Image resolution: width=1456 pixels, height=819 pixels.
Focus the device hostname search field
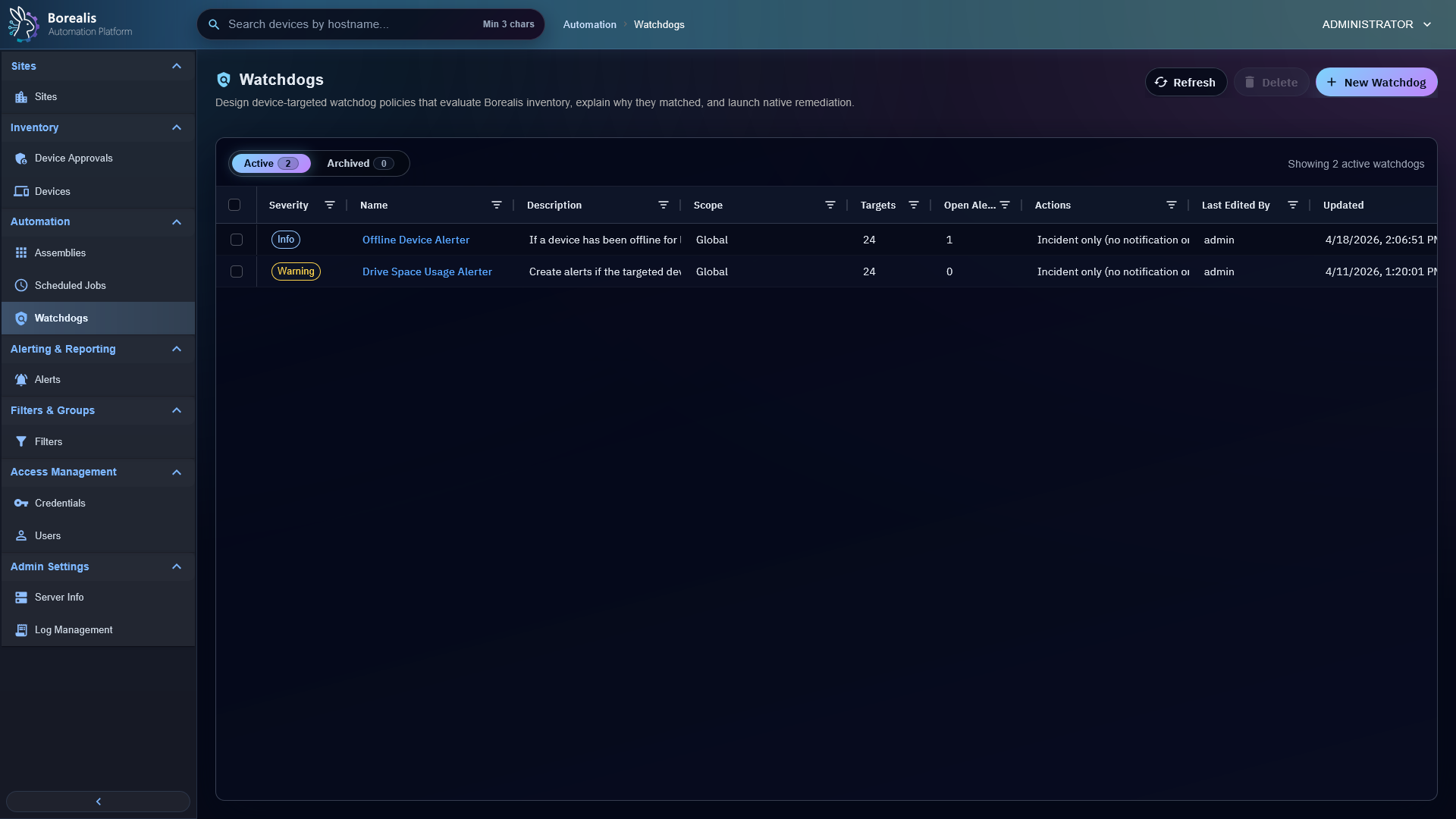coord(371,24)
